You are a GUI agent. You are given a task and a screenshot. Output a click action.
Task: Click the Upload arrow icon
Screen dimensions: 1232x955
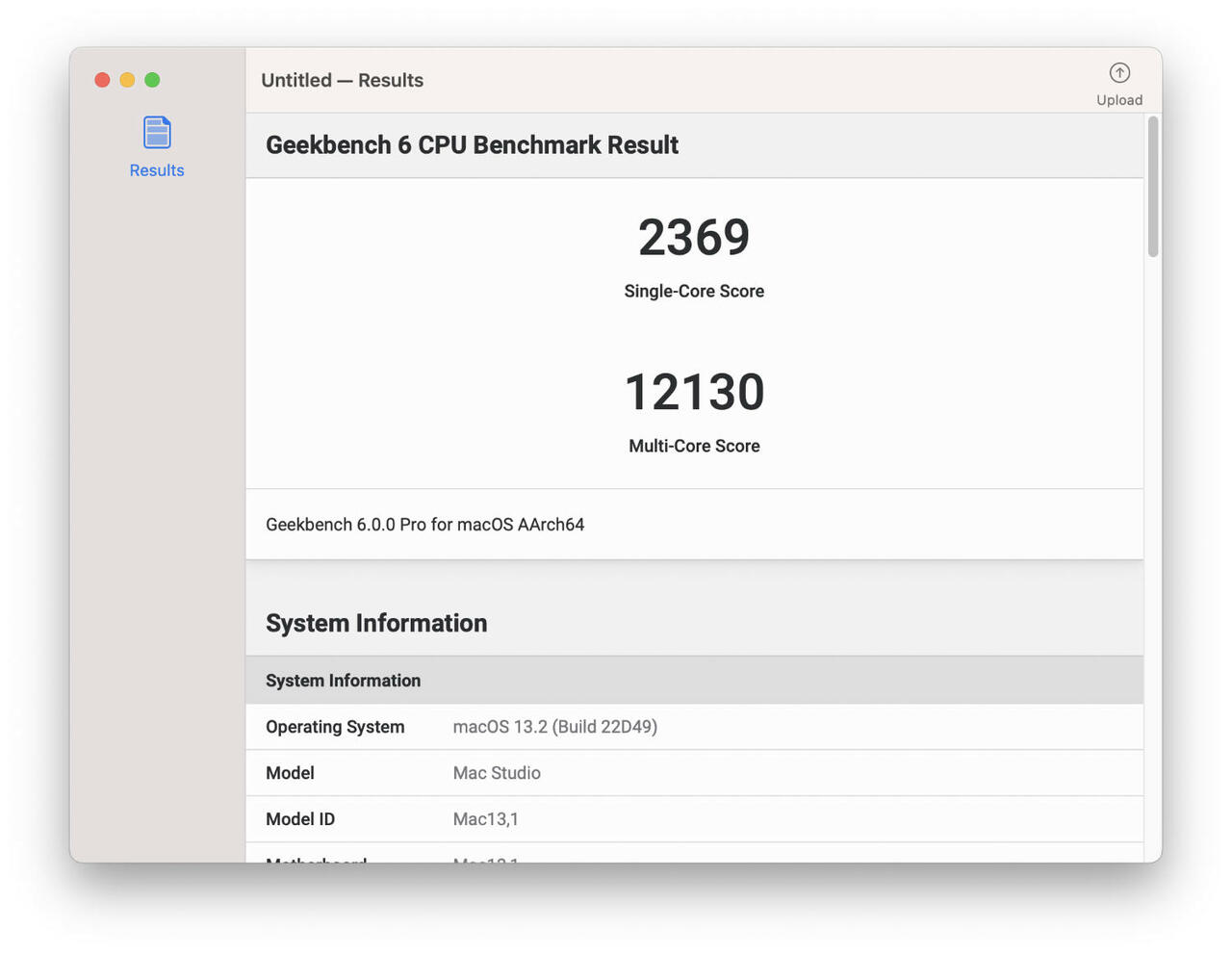(1119, 73)
